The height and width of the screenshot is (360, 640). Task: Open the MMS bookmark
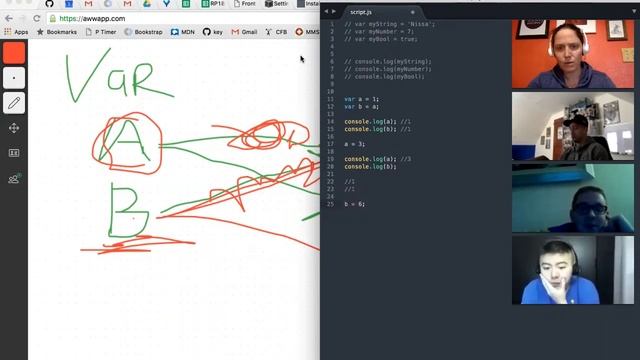[x=307, y=32]
